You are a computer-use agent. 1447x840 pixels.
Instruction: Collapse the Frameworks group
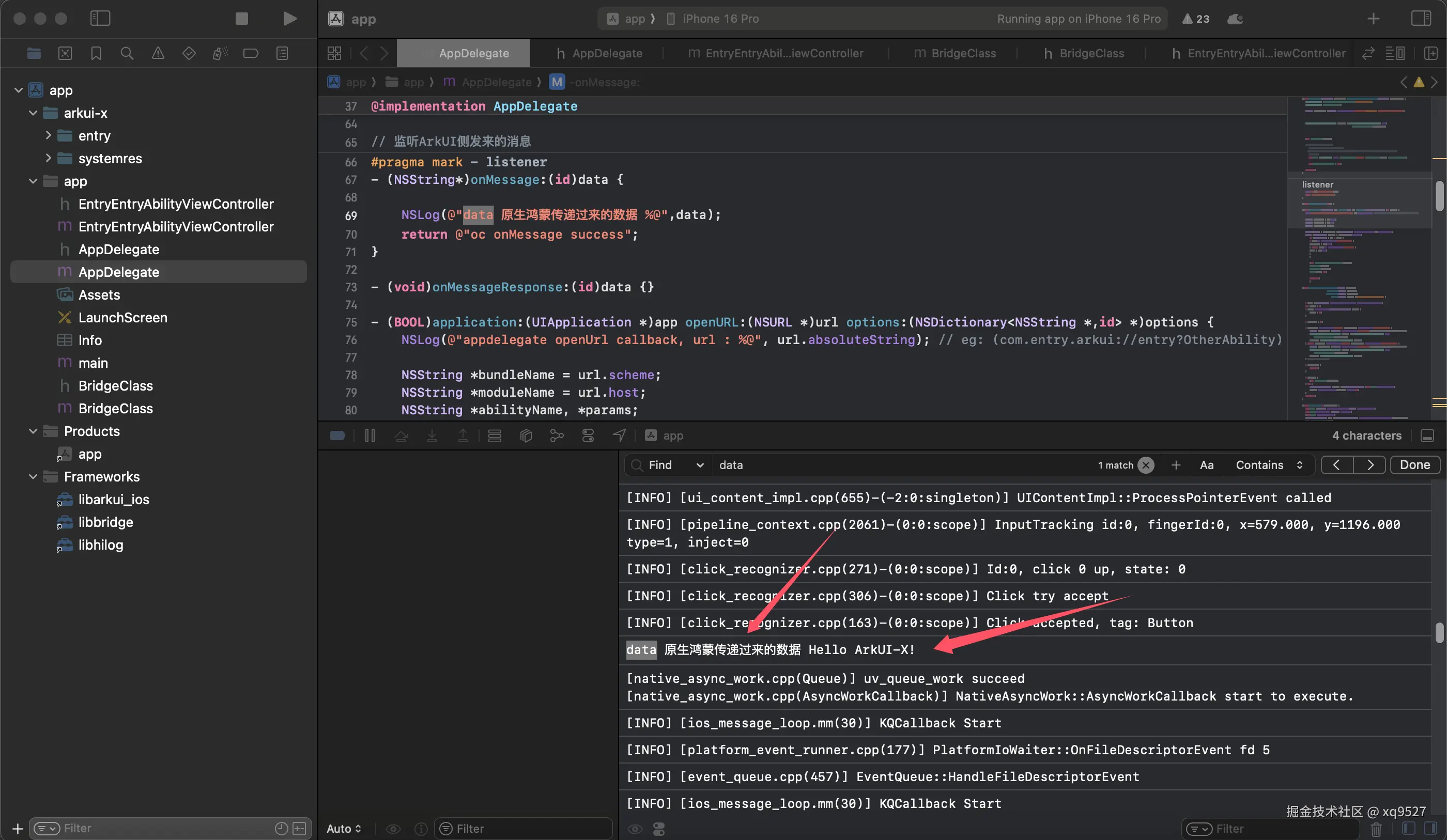point(33,476)
